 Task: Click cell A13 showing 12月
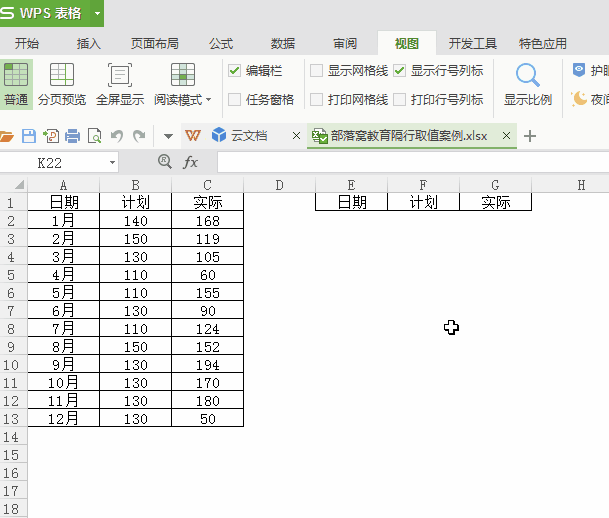(x=63, y=419)
